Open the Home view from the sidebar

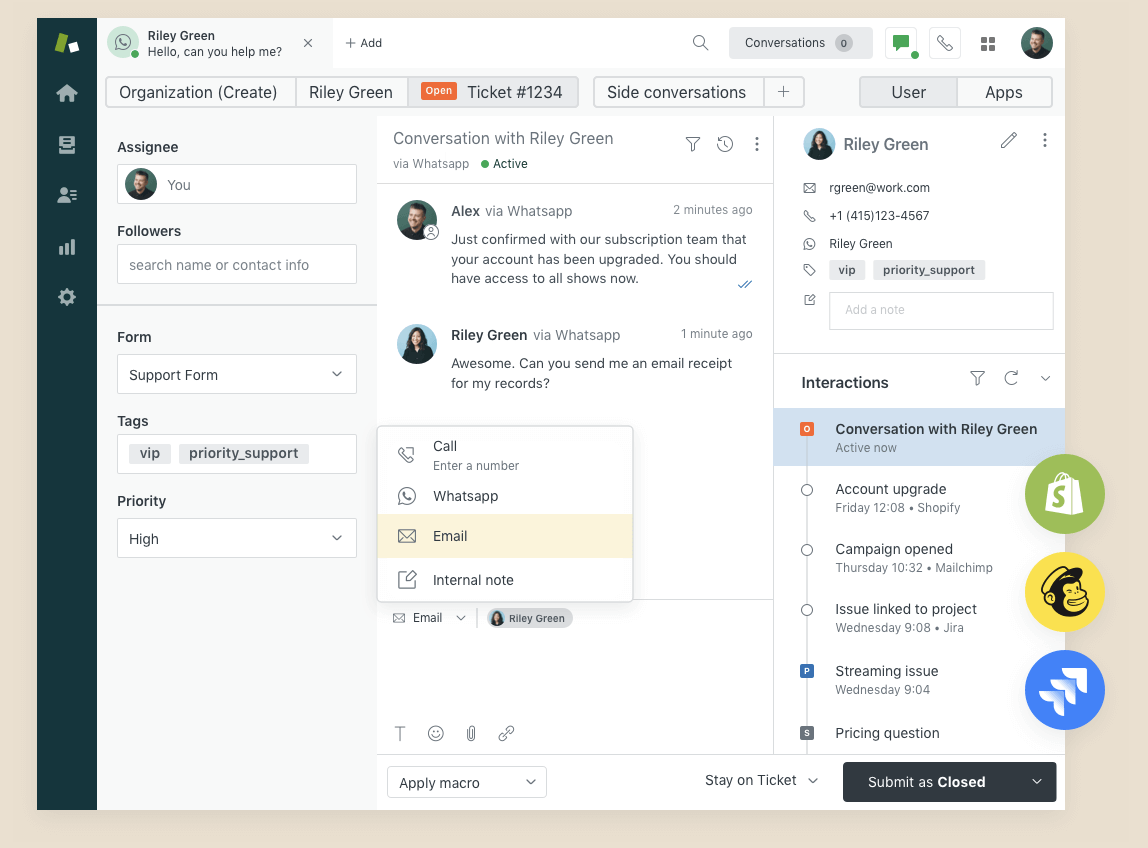tap(66, 92)
